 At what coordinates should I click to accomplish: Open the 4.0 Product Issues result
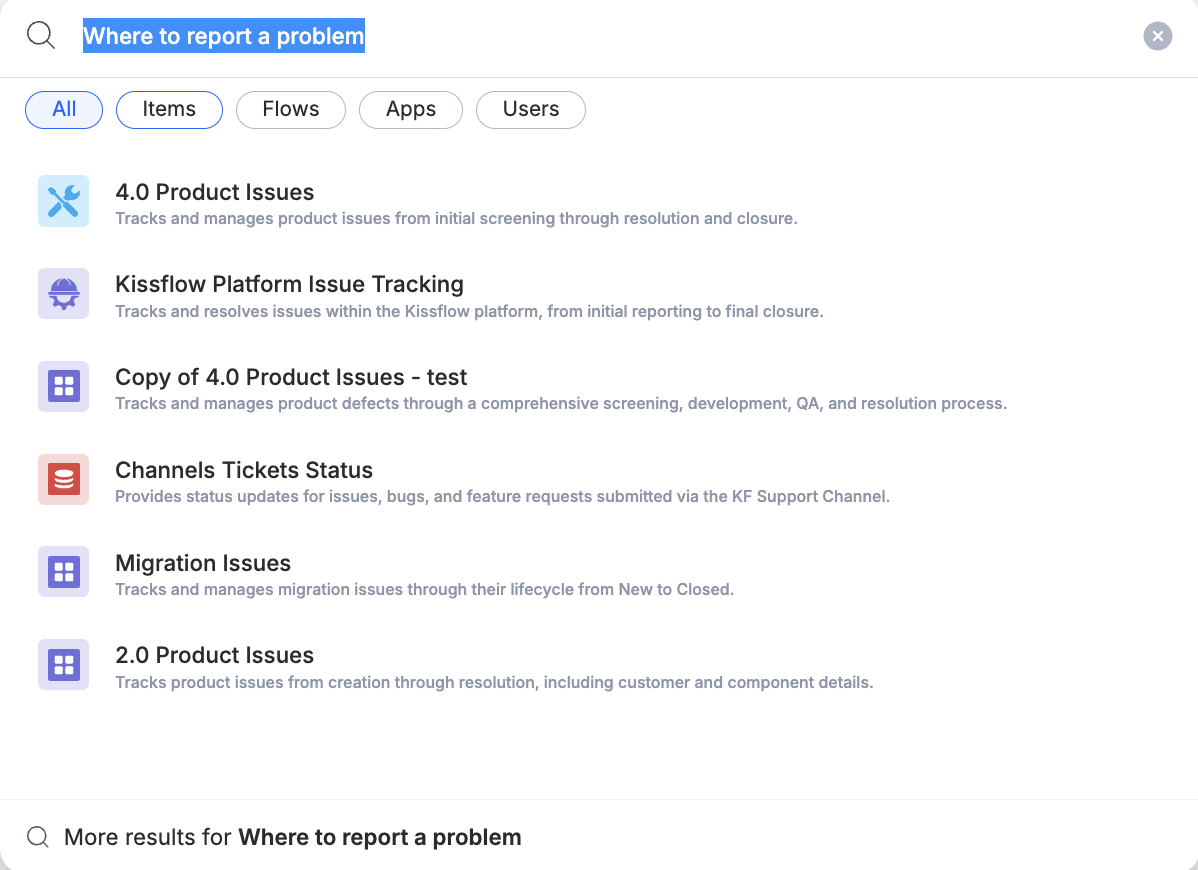tap(215, 192)
